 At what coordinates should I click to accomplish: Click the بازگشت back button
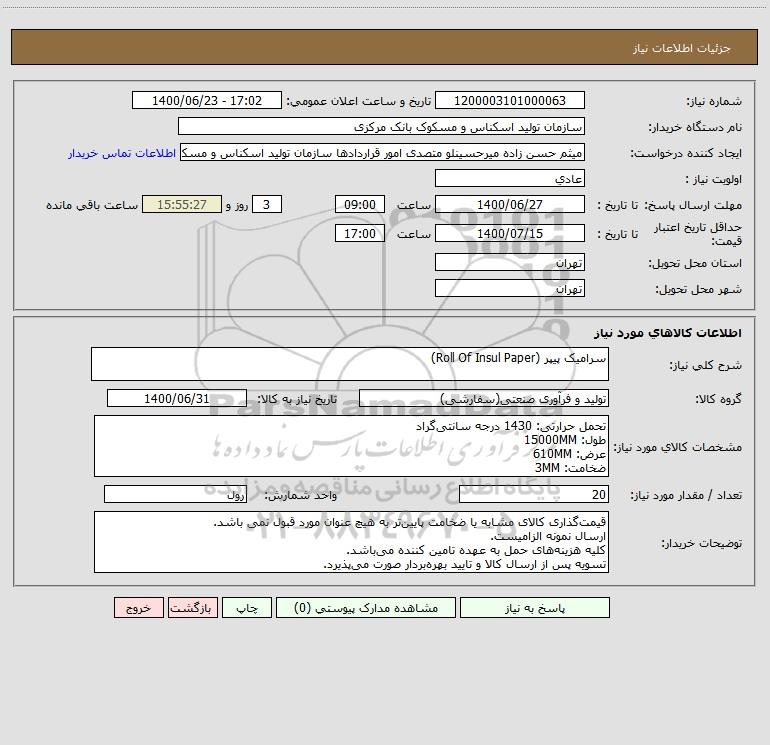pyautogui.click(x=192, y=608)
